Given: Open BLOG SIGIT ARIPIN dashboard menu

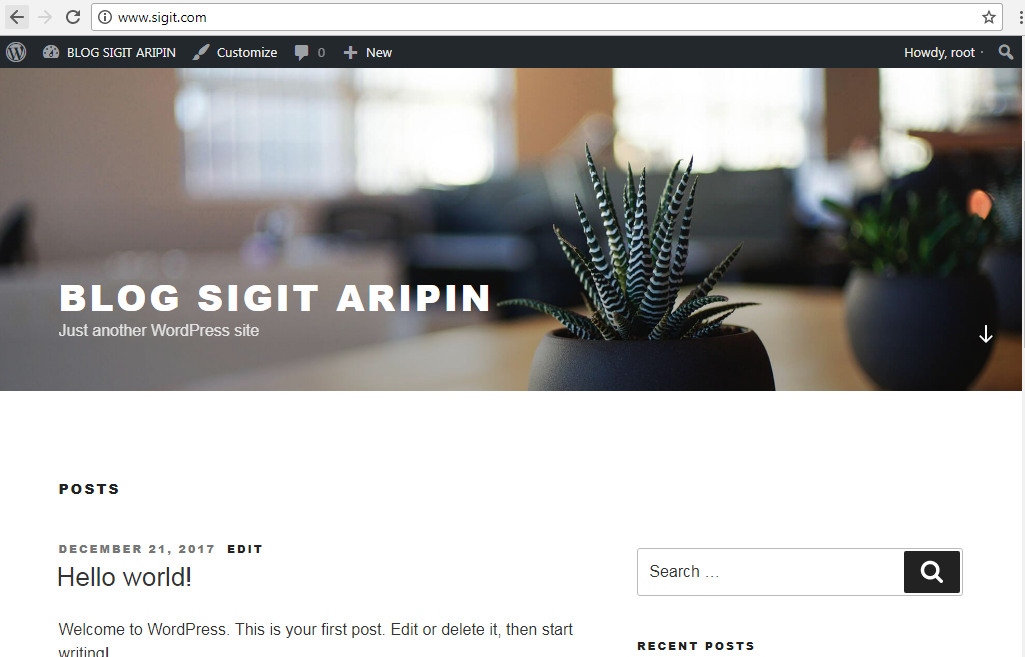Looking at the screenshot, I should 109,52.
